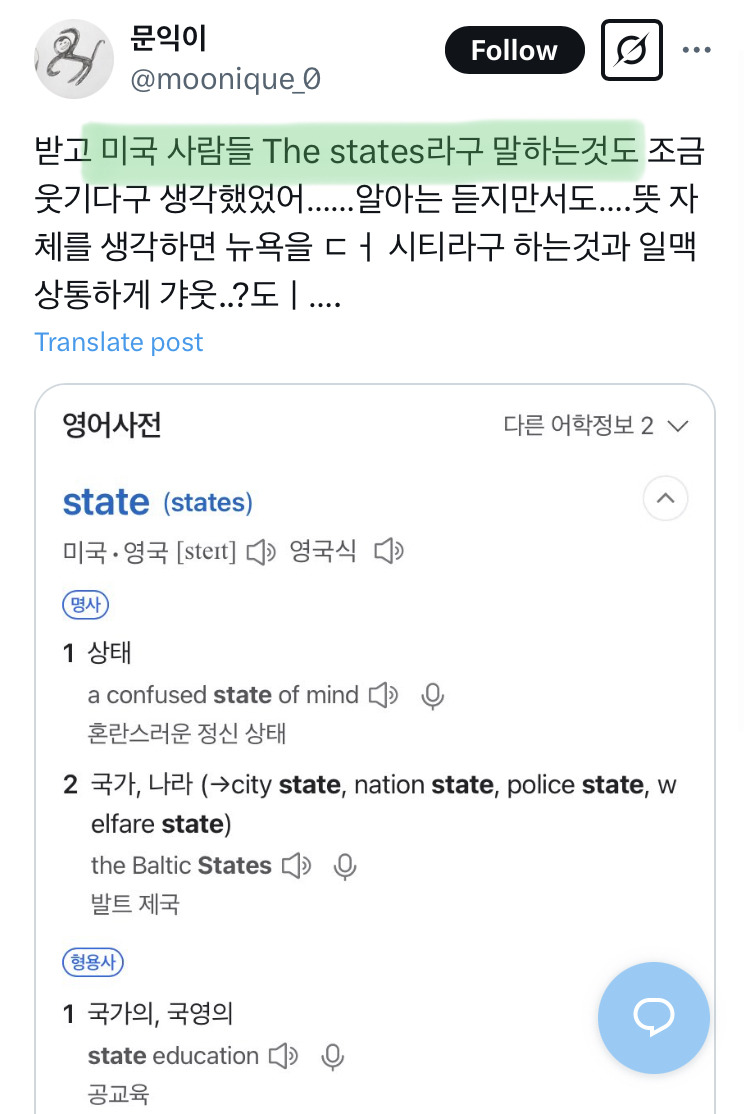Click the blue 'state' headword link

tap(106, 502)
